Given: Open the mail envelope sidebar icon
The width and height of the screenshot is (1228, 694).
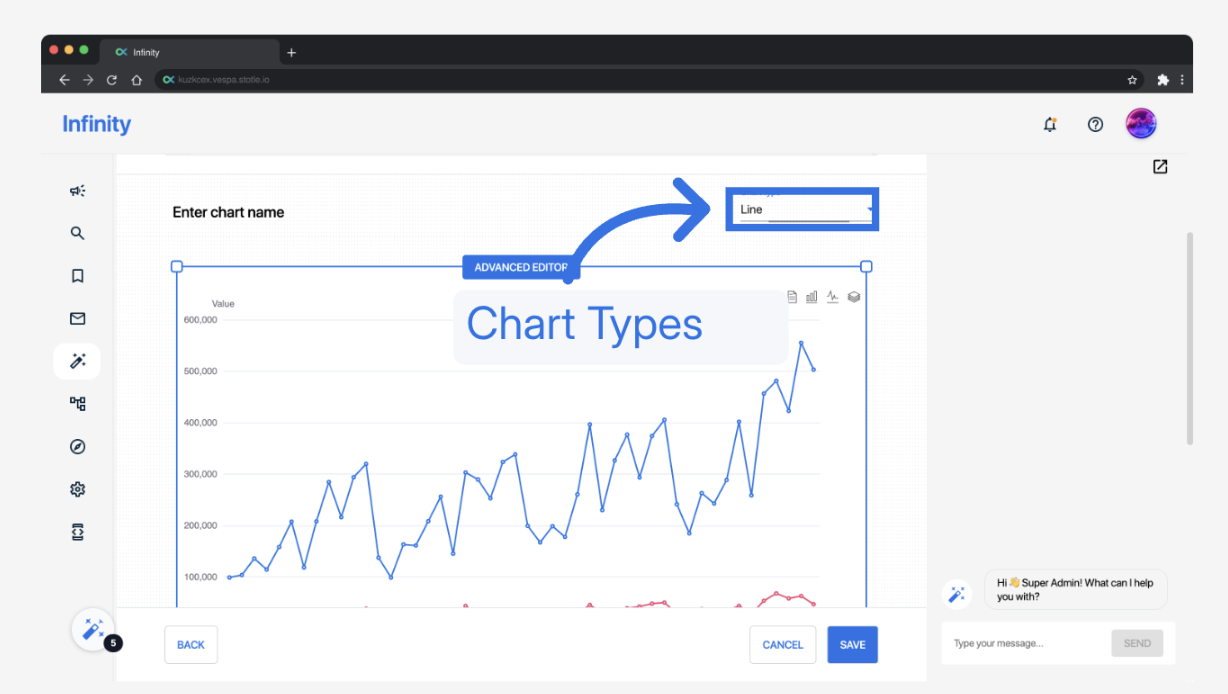Looking at the screenshot, I should (x=77, y=319).
